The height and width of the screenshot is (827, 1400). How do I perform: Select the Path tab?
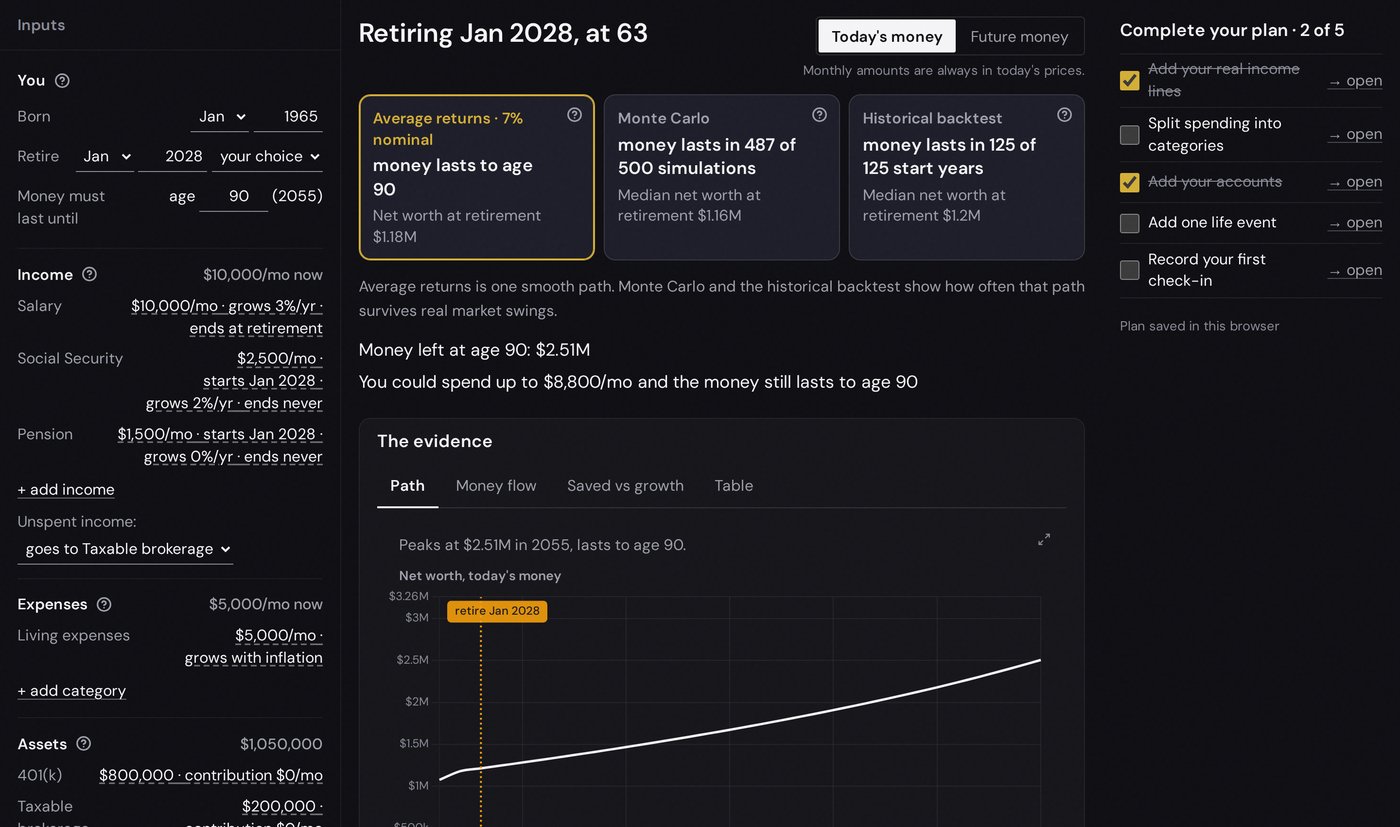click(407, 486)
